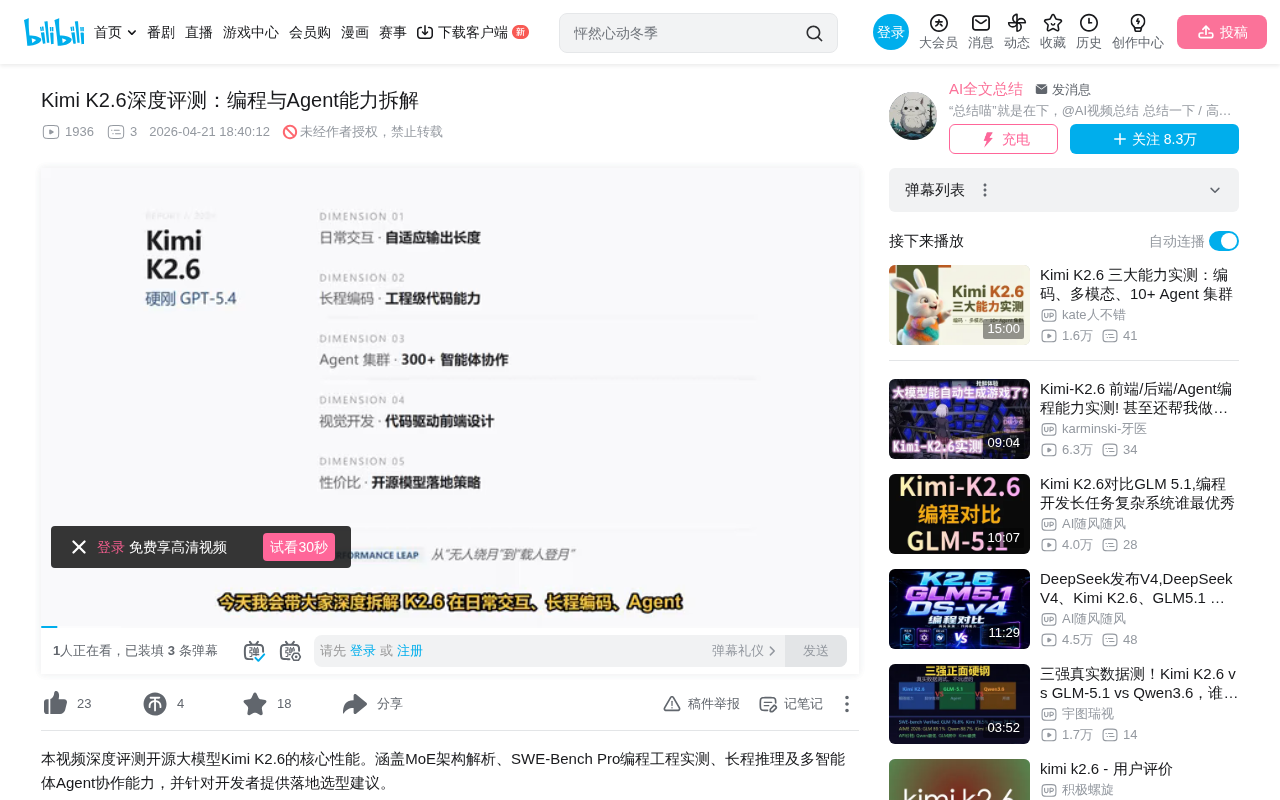Open 弹幕礼仪 etiquette link
1280x800 pixels.
744,651
